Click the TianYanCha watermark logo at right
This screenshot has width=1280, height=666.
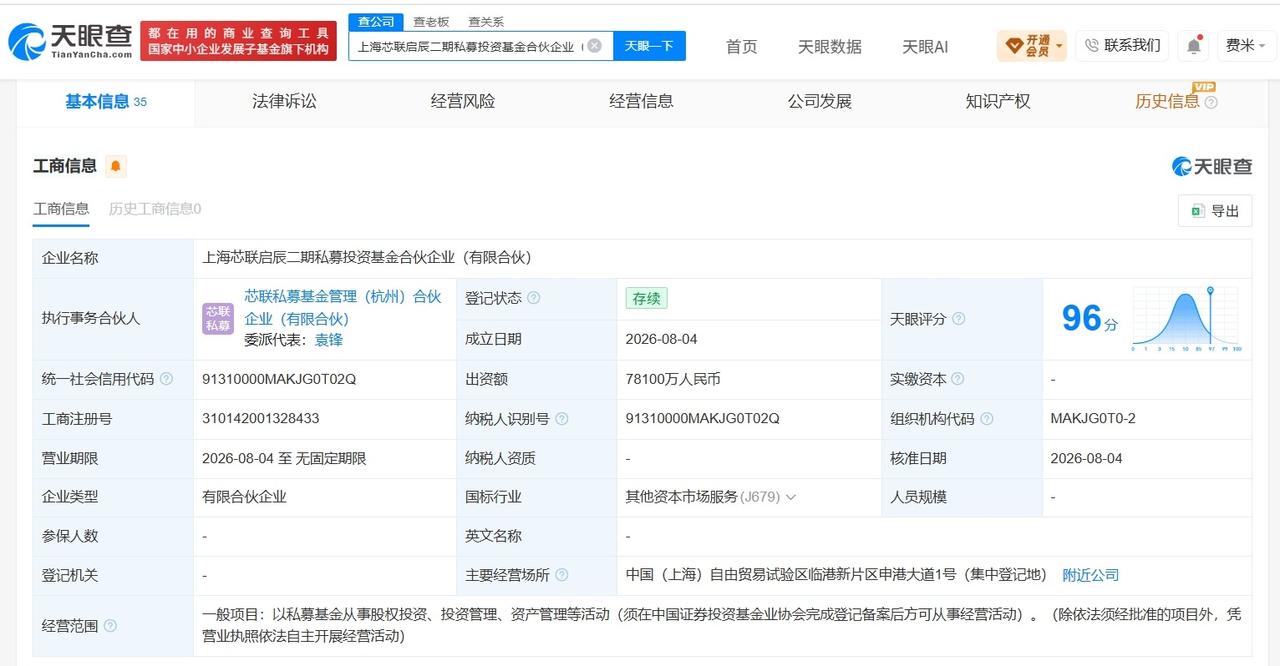tap(1212, 166)
